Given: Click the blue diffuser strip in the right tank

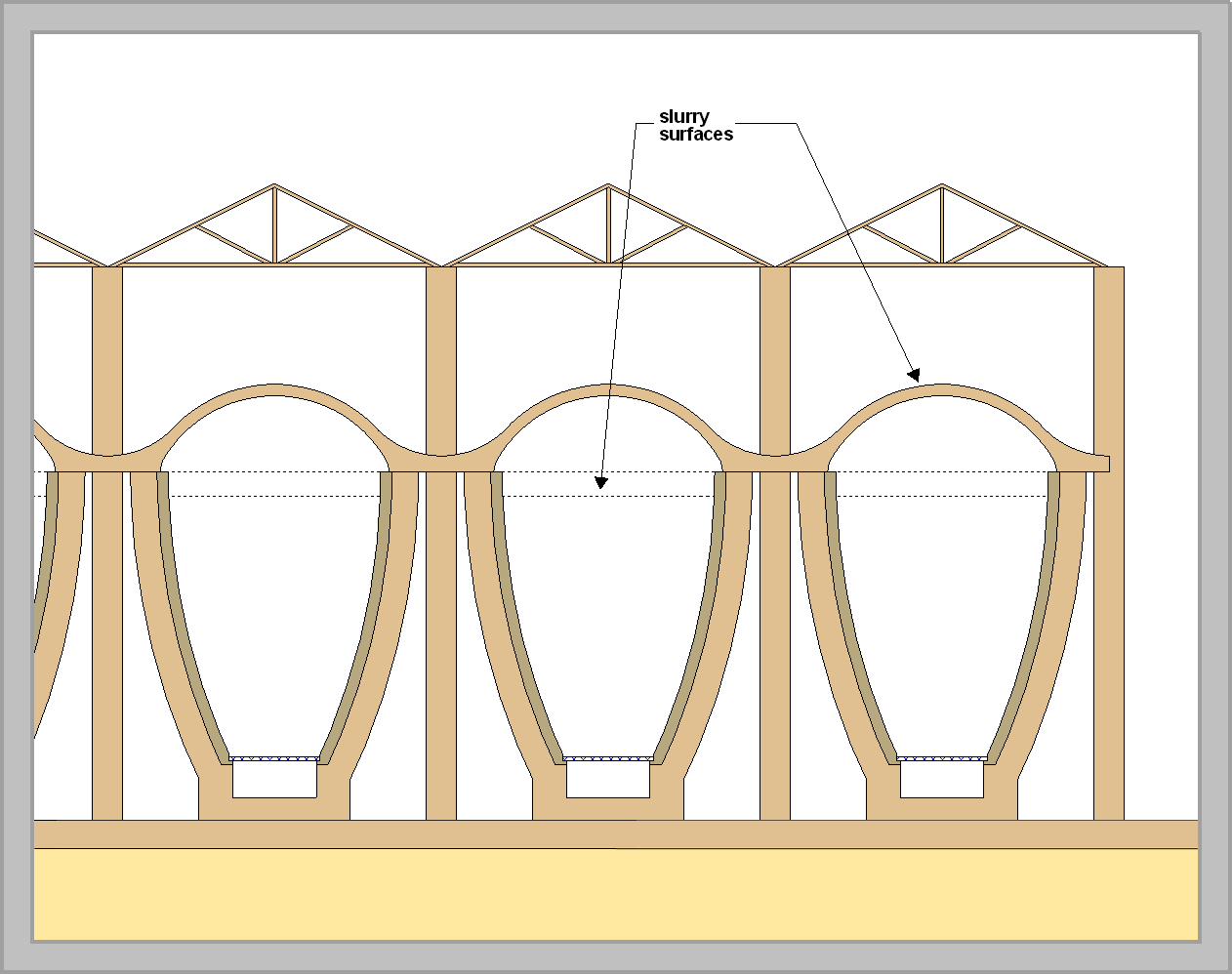Looking at the screenshot, I should click(941, 758).
